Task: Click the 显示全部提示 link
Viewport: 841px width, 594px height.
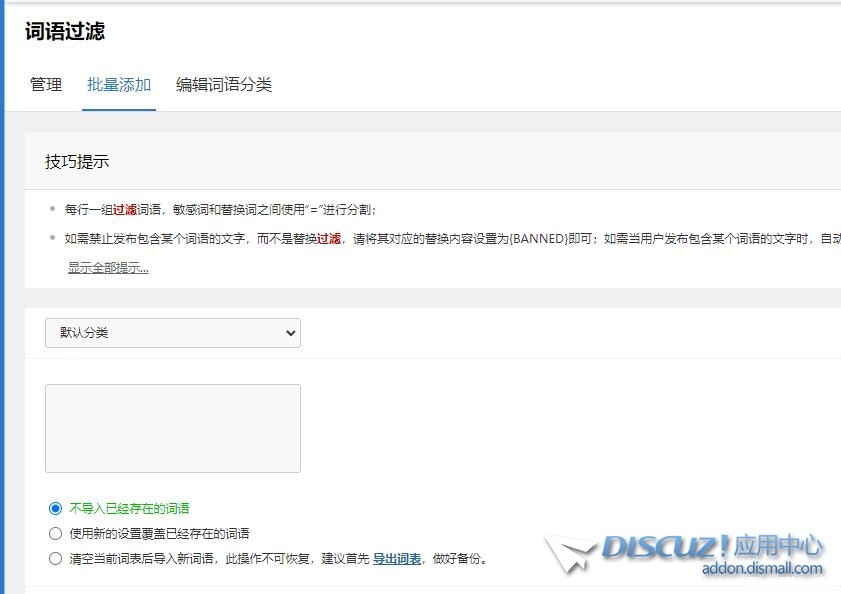Action: (108, 268)
